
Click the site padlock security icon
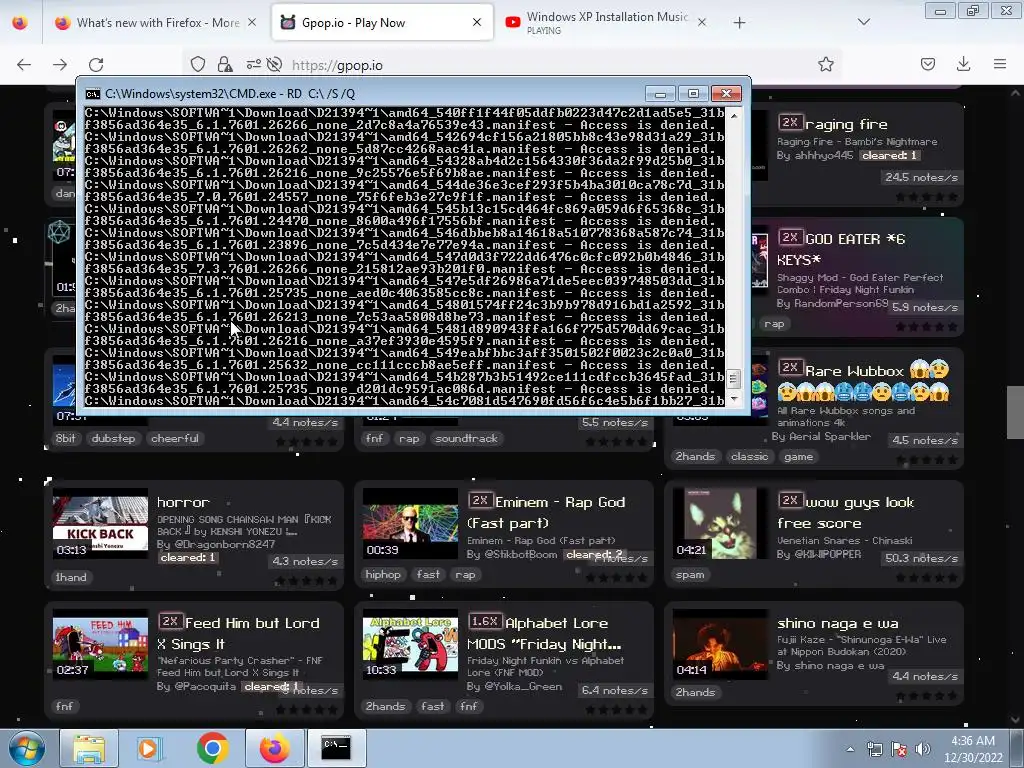[x=225, y=65]
